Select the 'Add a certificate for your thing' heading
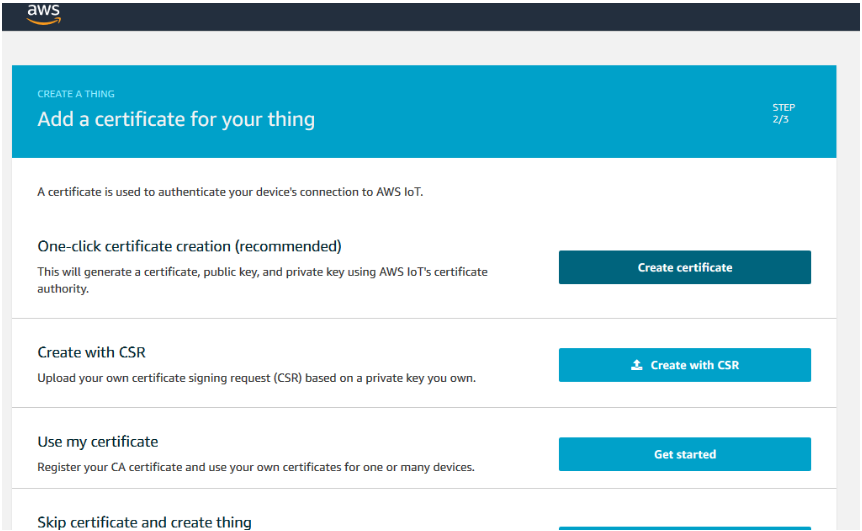 coord(176,119)
